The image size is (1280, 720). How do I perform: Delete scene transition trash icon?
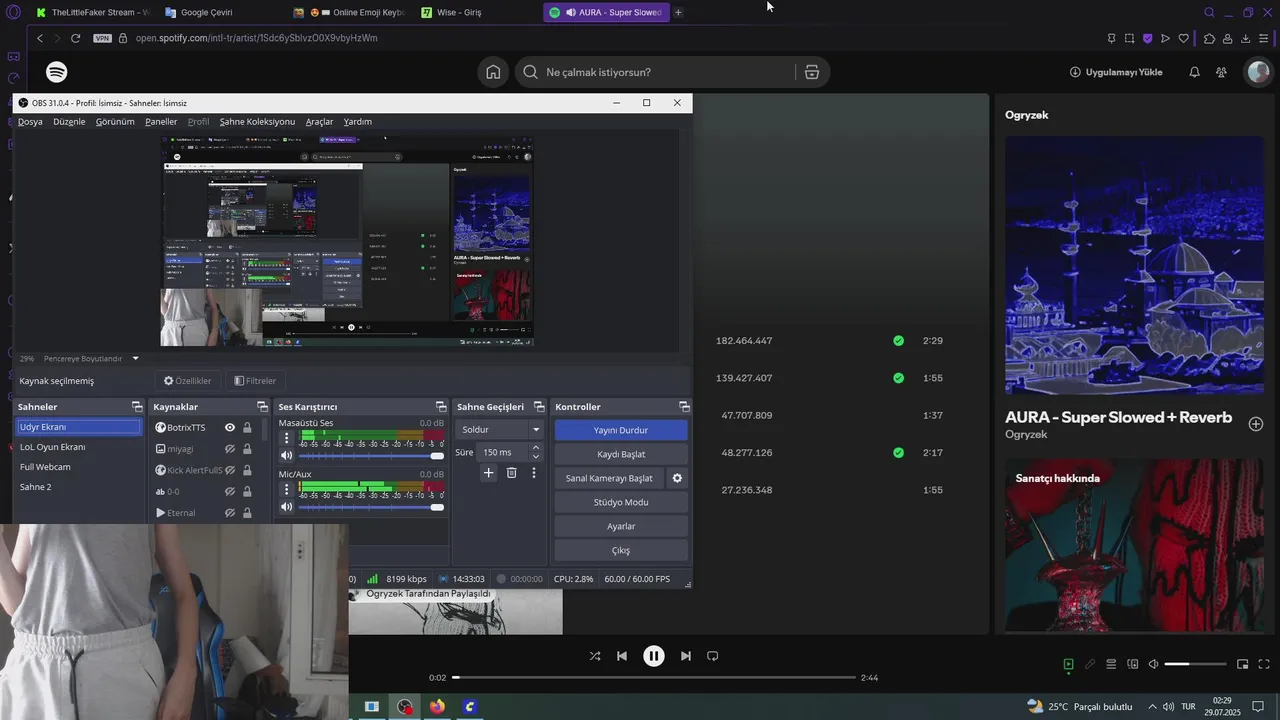(x=511, y=473)
